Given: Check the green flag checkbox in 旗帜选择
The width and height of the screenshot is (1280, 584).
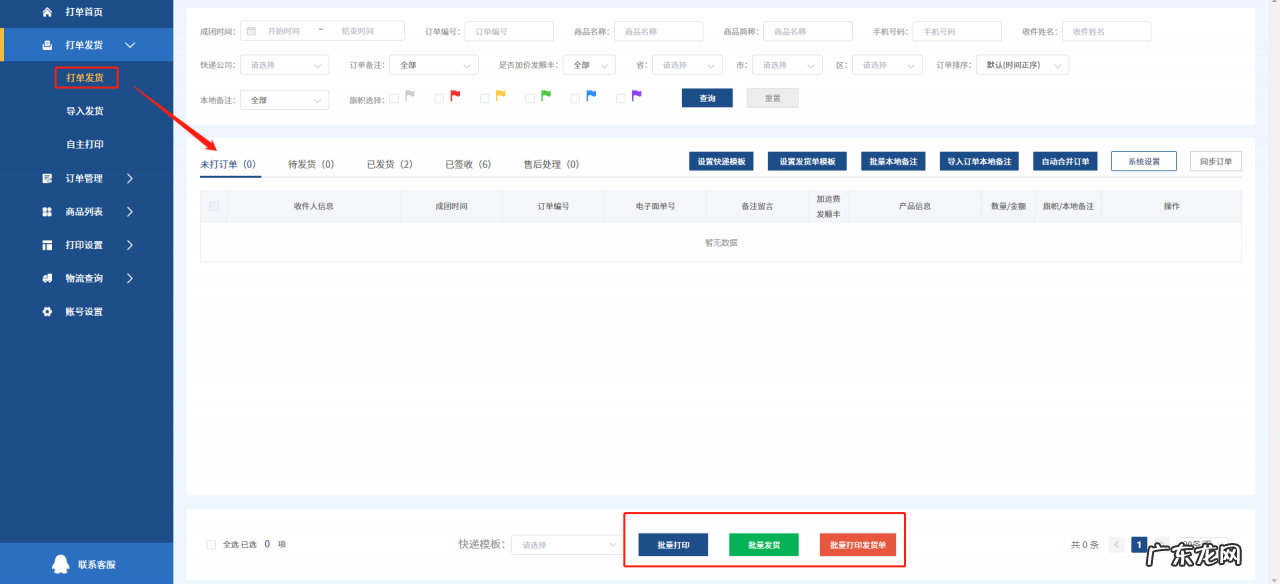Looking at the screenshot, I should pos(531,97).
